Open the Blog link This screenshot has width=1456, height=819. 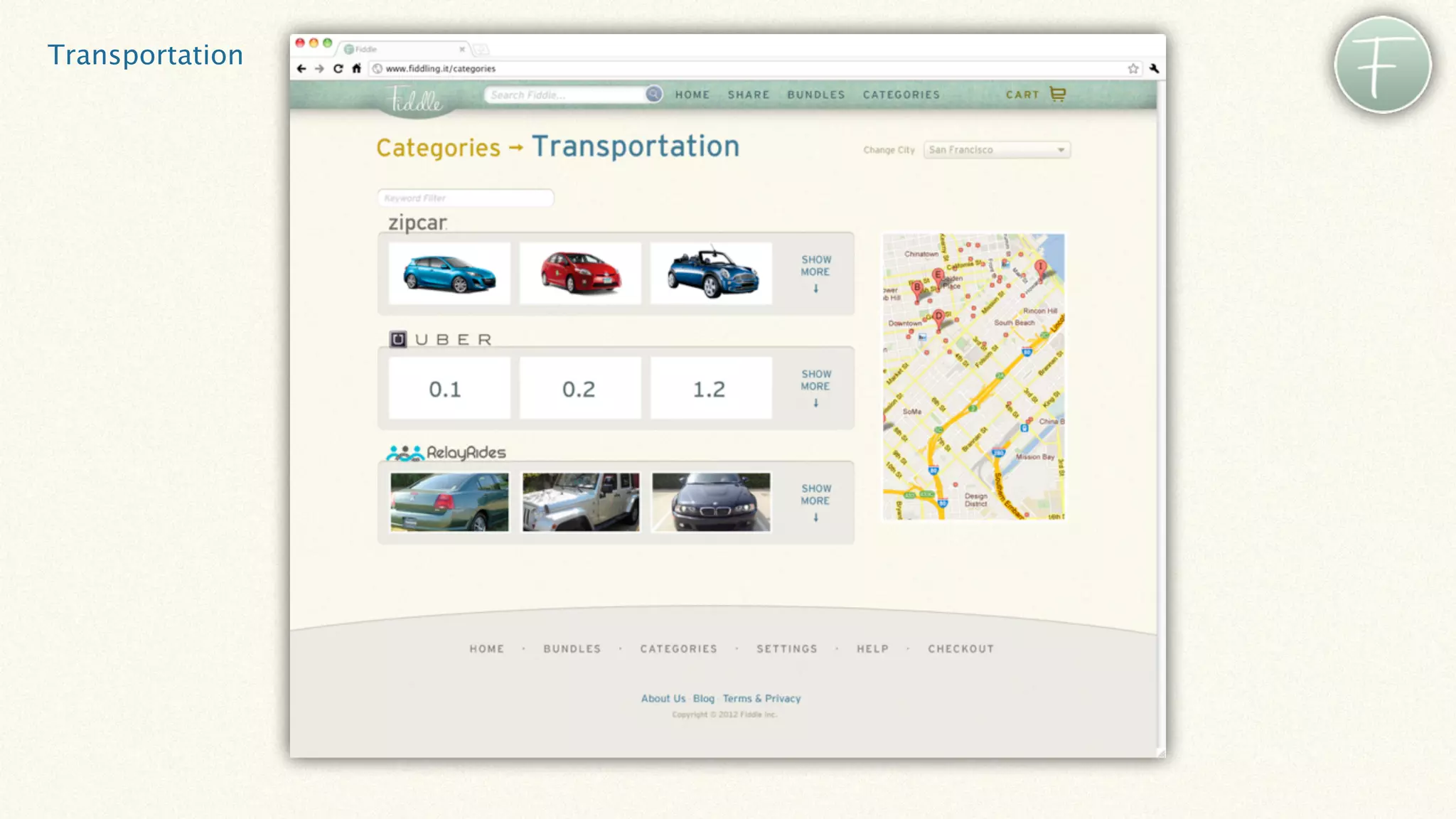pos(704,699)
